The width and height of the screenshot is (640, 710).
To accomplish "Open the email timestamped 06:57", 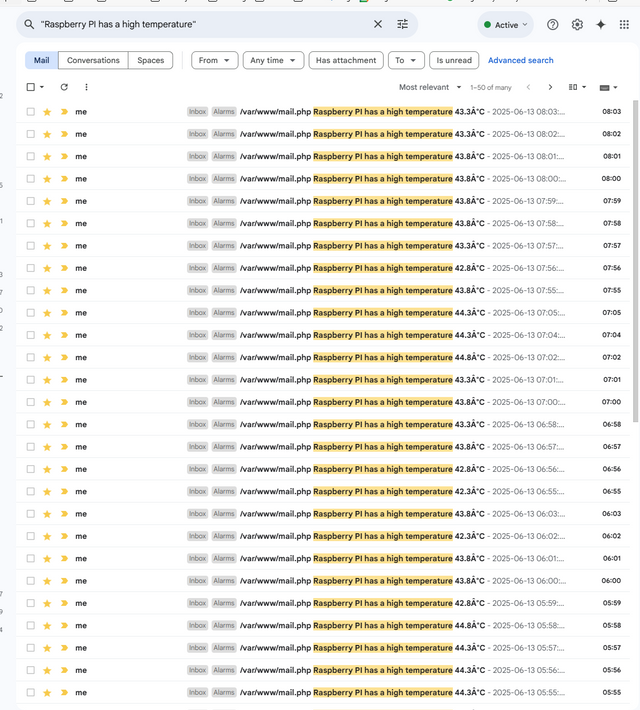I will (x=323, y=446).
